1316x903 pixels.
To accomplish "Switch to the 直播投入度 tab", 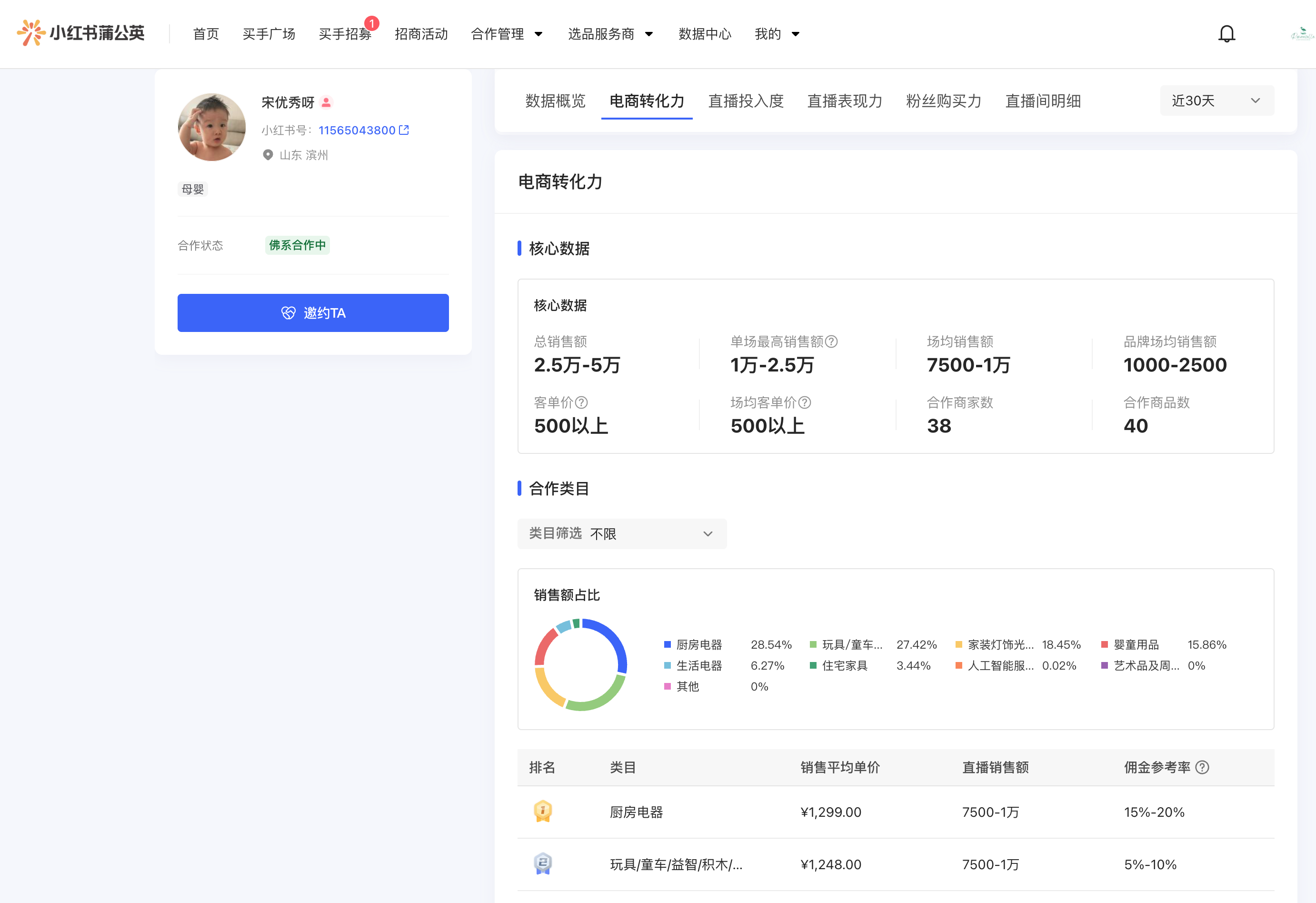I will 746,101.
